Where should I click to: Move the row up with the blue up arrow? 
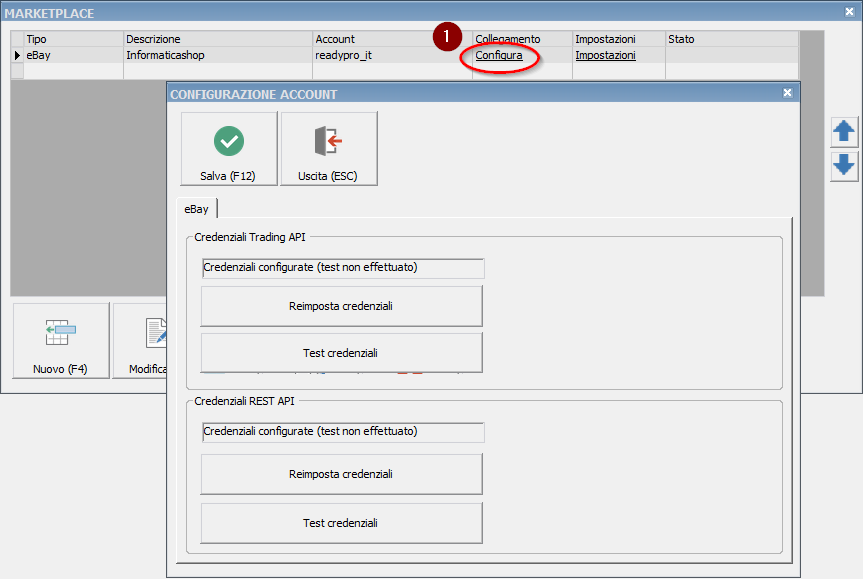coord(844,131)
